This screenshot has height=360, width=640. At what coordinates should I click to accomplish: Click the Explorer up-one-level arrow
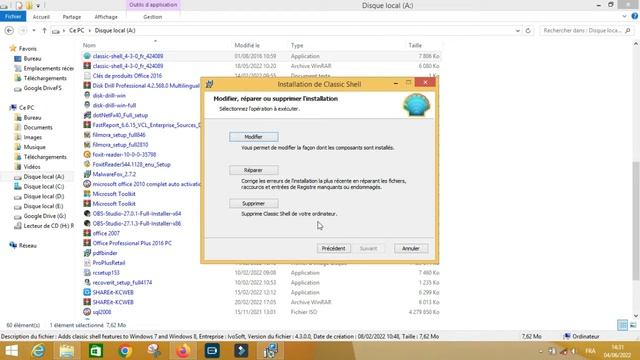[44, 31]
